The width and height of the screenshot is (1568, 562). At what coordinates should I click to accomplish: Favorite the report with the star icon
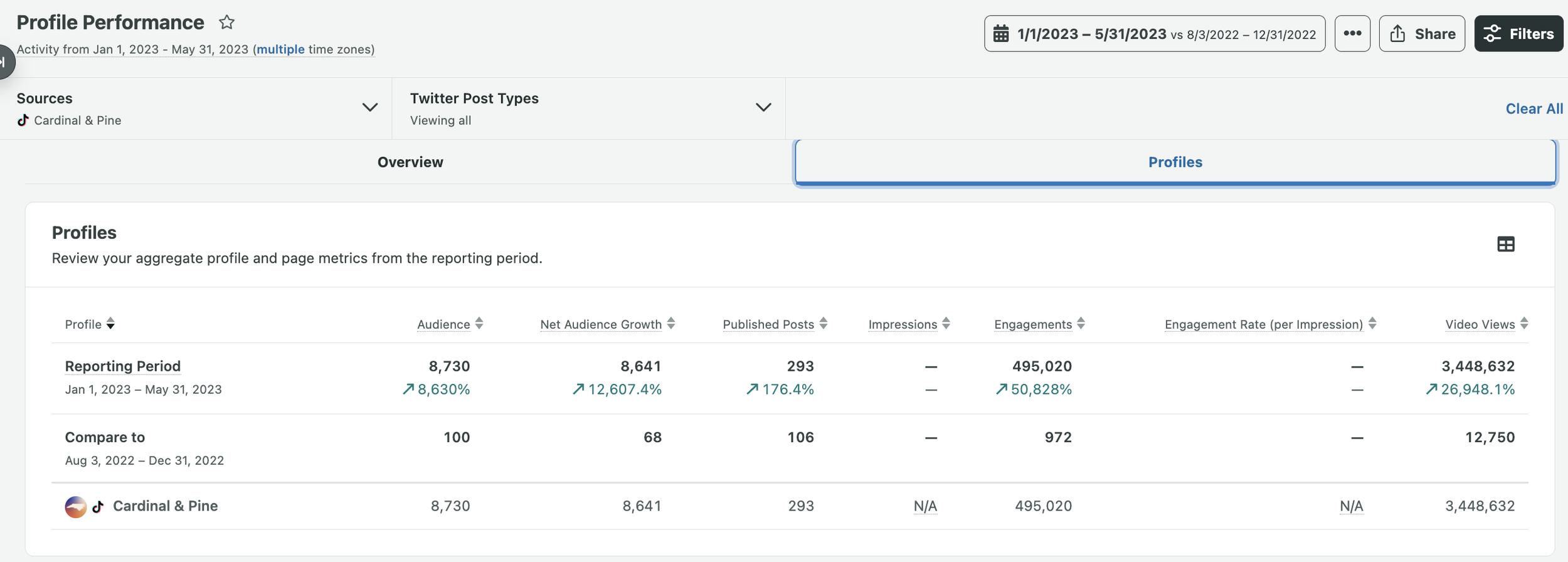[226, 23]
